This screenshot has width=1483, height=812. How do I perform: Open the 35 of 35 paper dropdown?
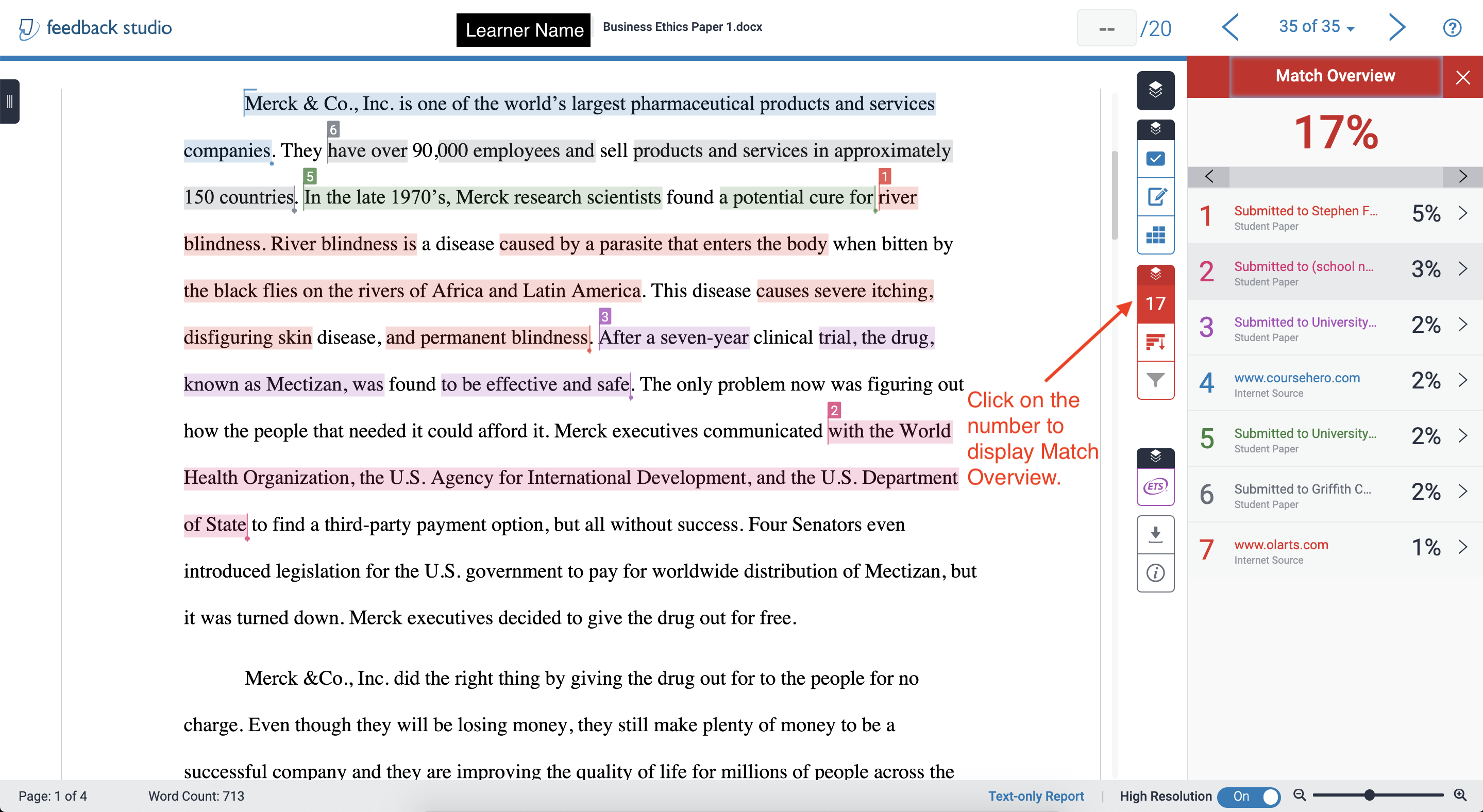[x=1317, y=26]
